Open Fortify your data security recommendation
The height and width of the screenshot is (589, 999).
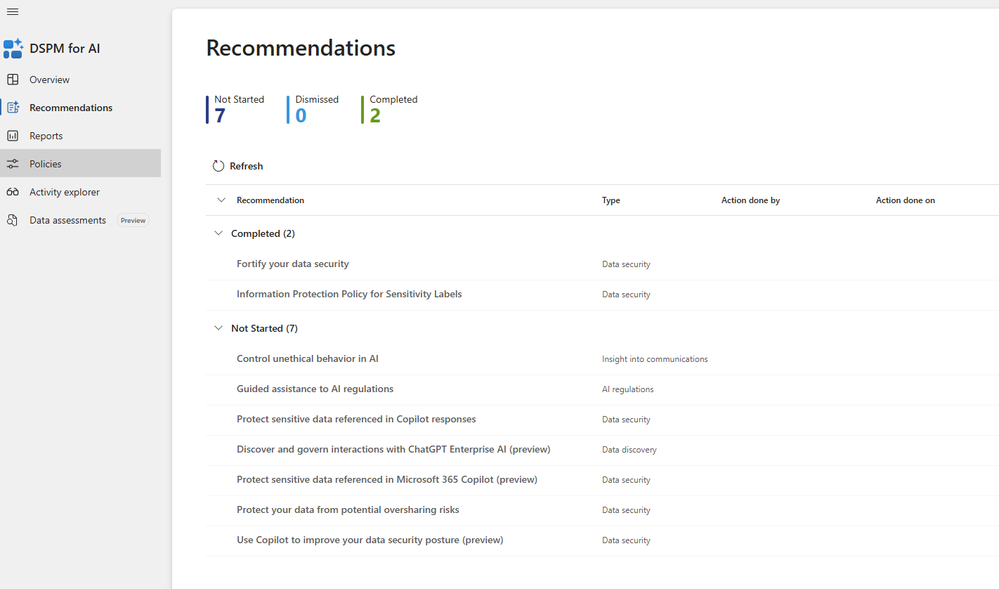coord(292,264)
